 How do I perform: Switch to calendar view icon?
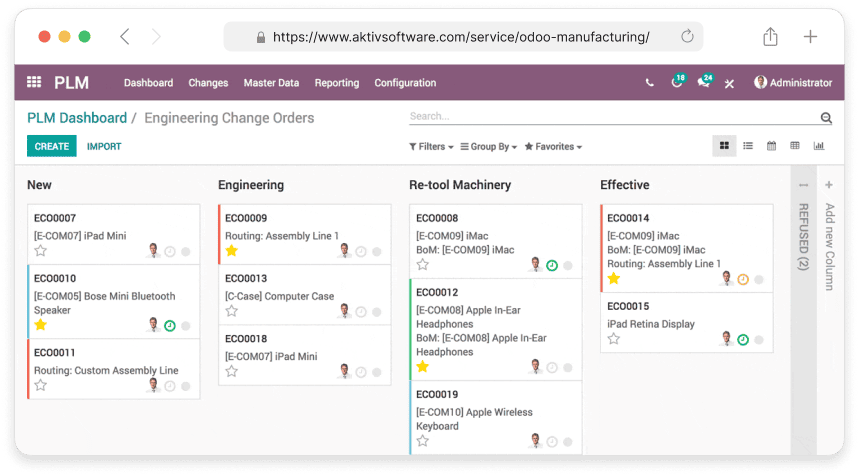pos(772,146)
